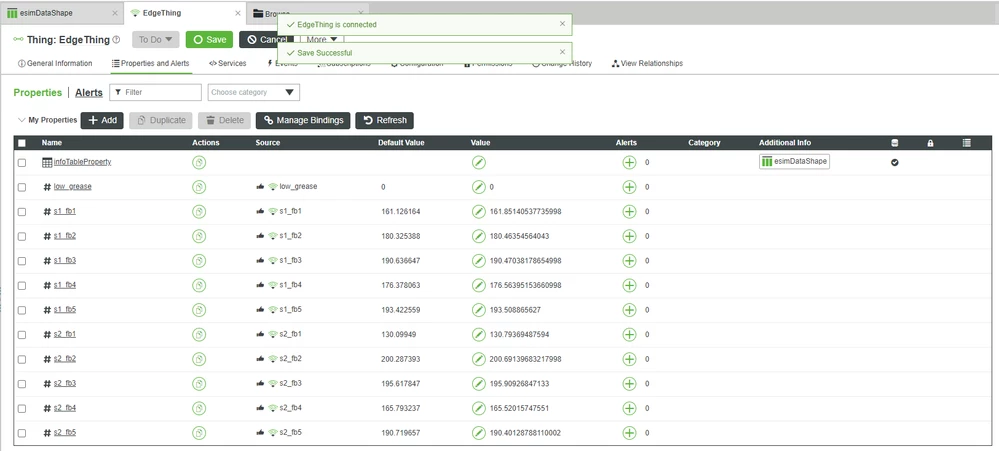Click the Refresh button
The image size is (999, 451).
(384, 120)
